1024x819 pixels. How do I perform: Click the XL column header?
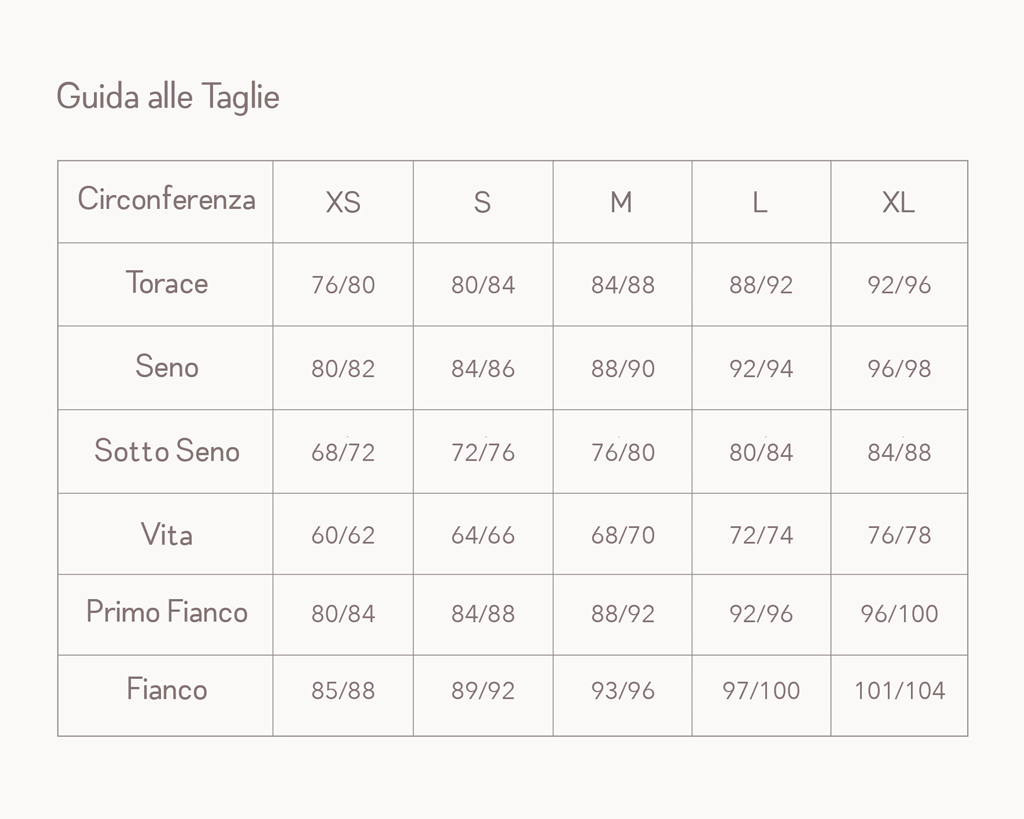898,202
